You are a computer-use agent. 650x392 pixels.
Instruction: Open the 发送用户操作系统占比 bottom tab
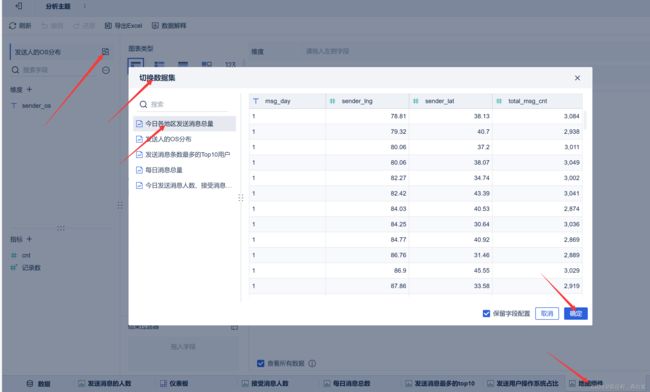523,383
